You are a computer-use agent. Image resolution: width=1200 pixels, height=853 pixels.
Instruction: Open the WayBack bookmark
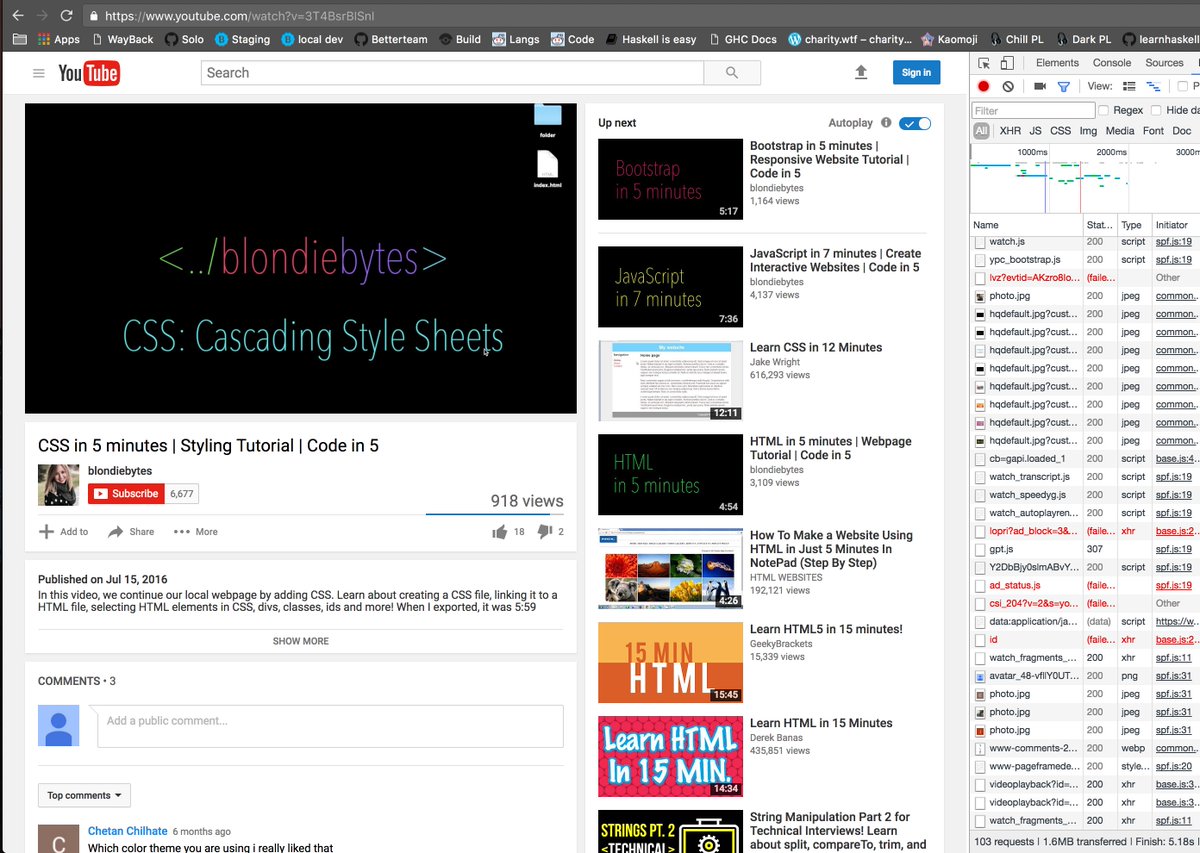(122, 39)
